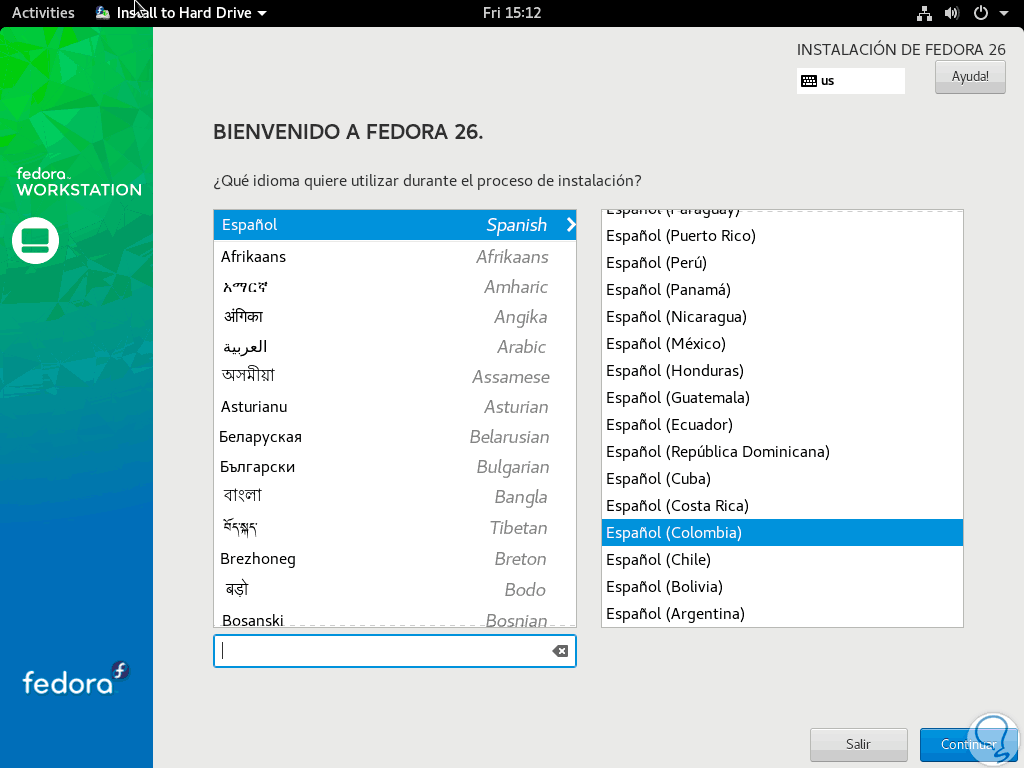
Task: Click the chevron on Español row
Action: tap(571, 225)
